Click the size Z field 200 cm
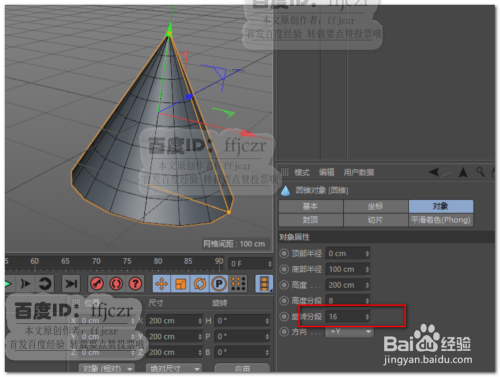This screenshot has height=377, width=500. click(174, 352)
